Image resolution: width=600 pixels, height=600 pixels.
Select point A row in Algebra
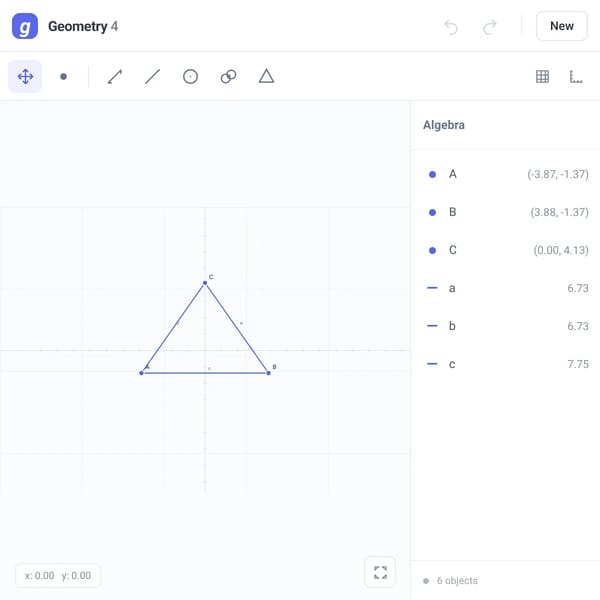point(505,174)
